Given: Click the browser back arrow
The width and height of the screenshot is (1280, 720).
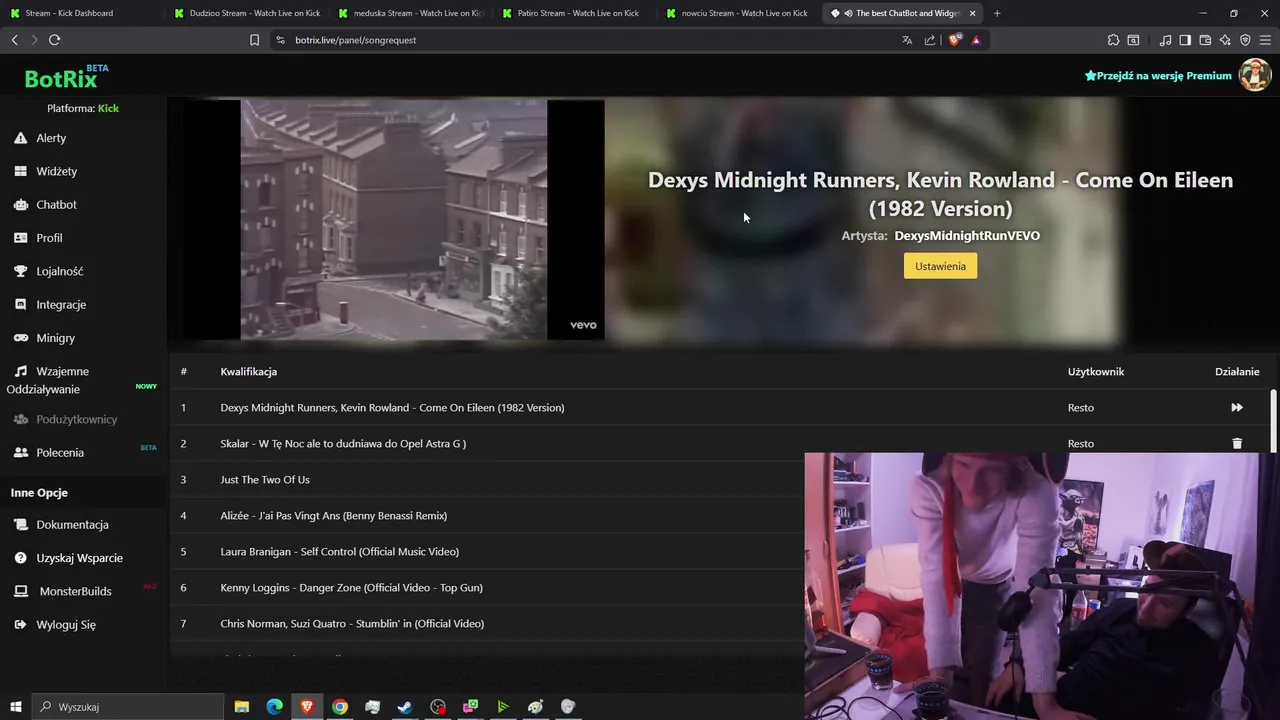Looking at the screenshot, I should coord(14,40).
